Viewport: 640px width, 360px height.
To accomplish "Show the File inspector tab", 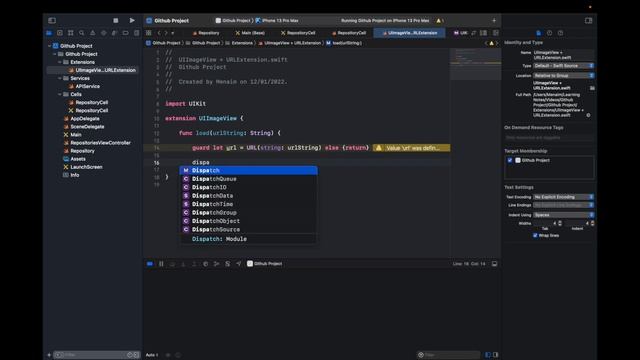I will tap(538, 33).
